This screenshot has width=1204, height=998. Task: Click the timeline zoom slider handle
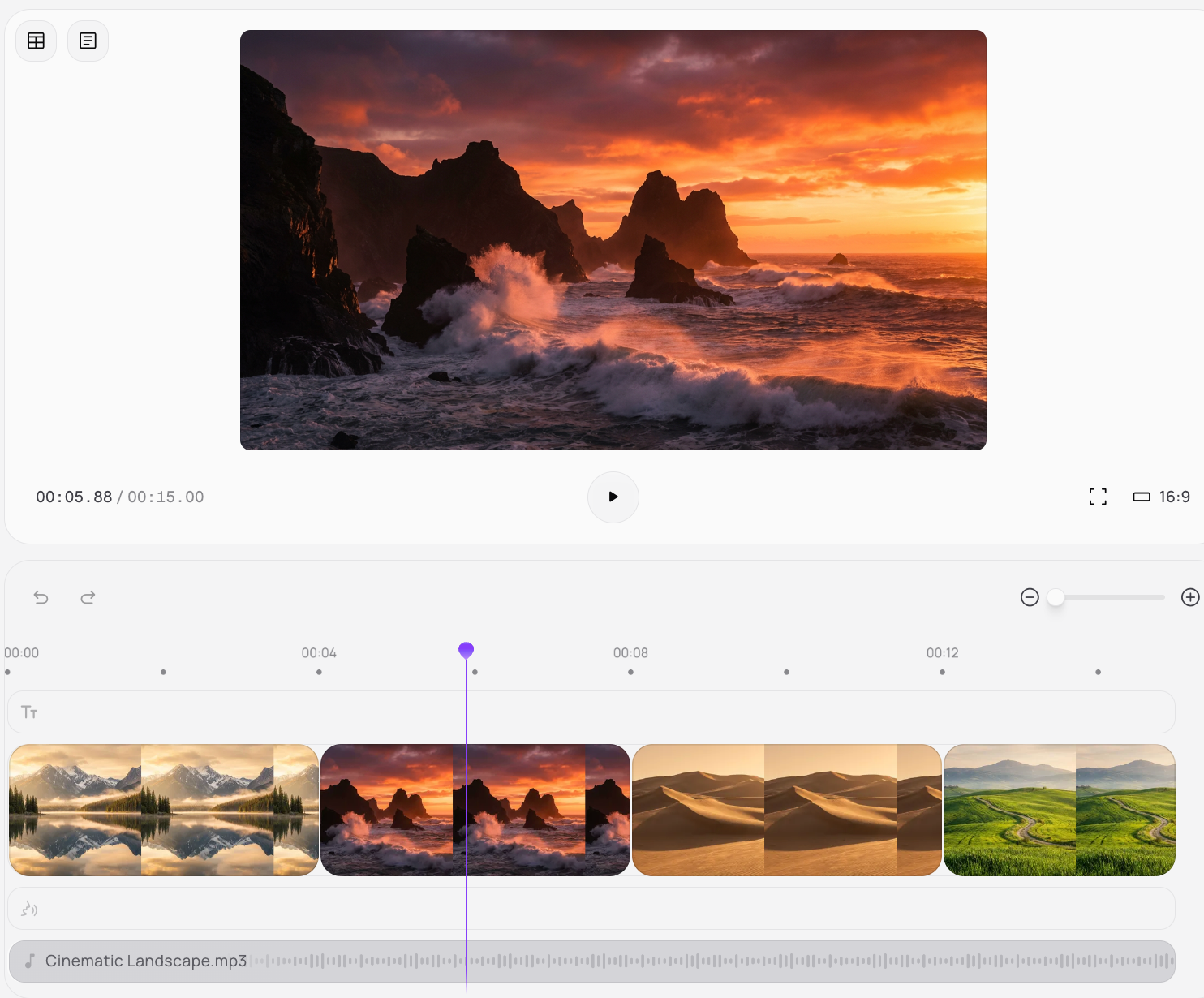tap(1056, 597)
